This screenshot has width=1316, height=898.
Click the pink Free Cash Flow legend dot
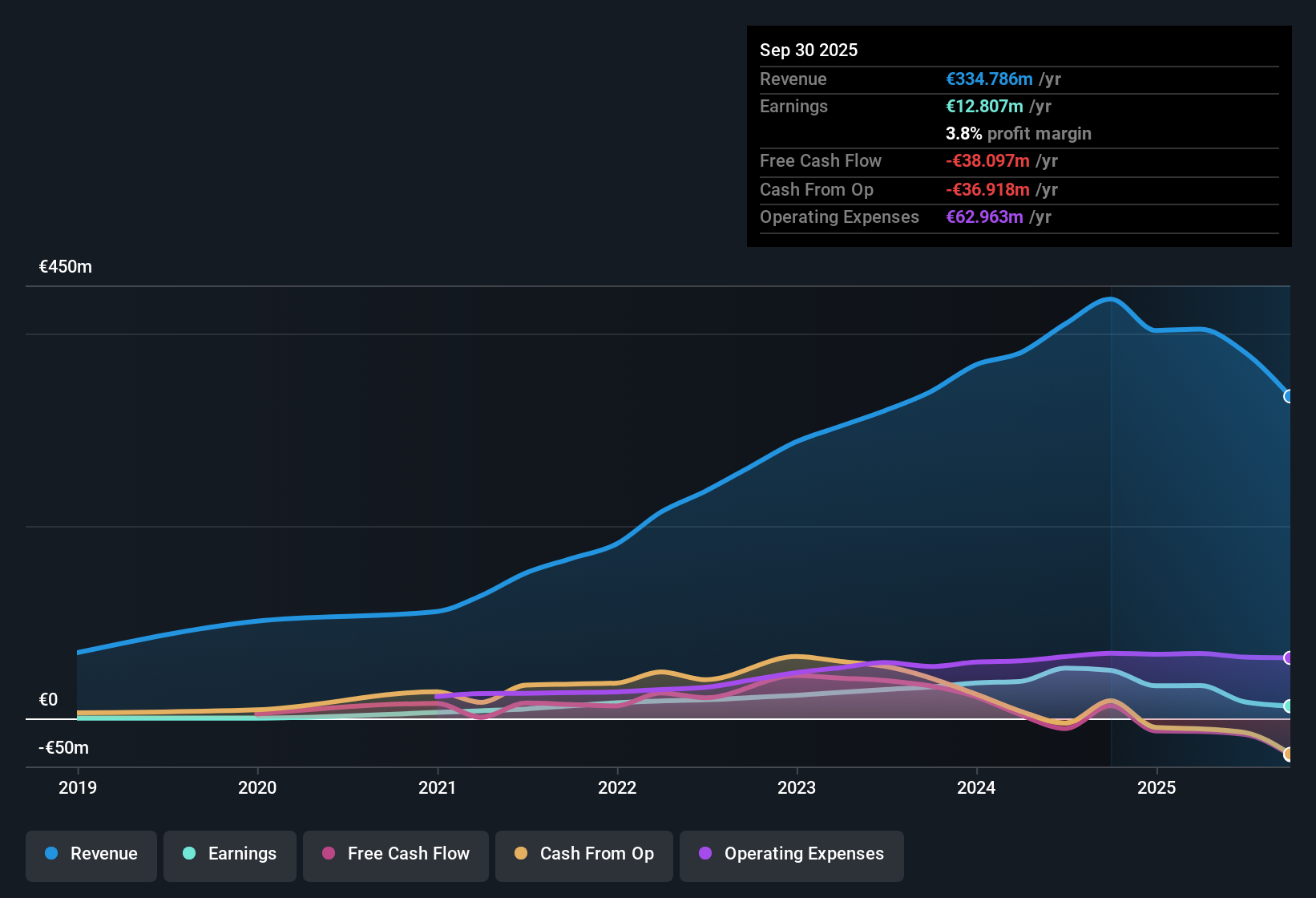tap(328, 854)
